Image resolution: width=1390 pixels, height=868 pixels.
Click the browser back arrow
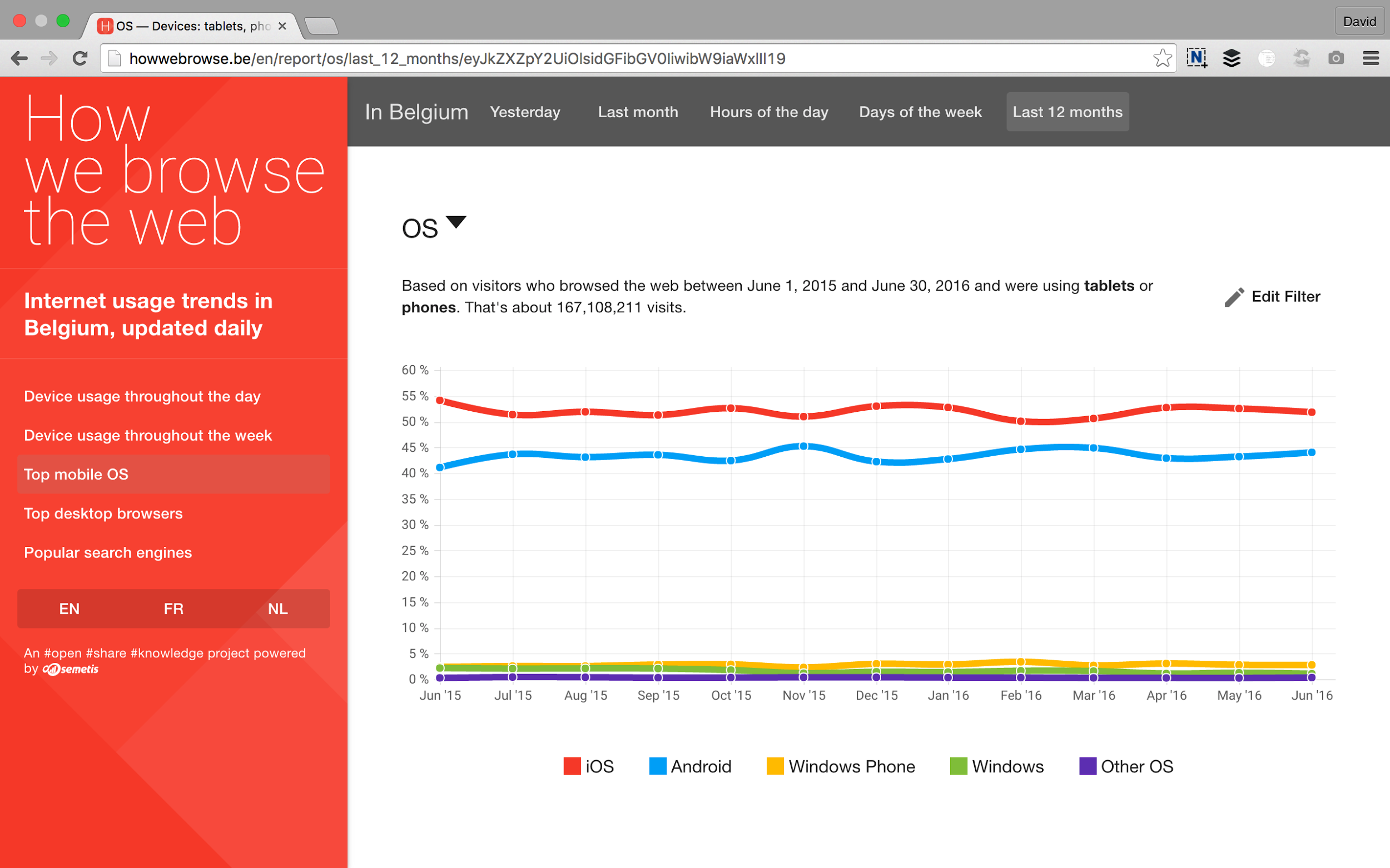[19, 58]
